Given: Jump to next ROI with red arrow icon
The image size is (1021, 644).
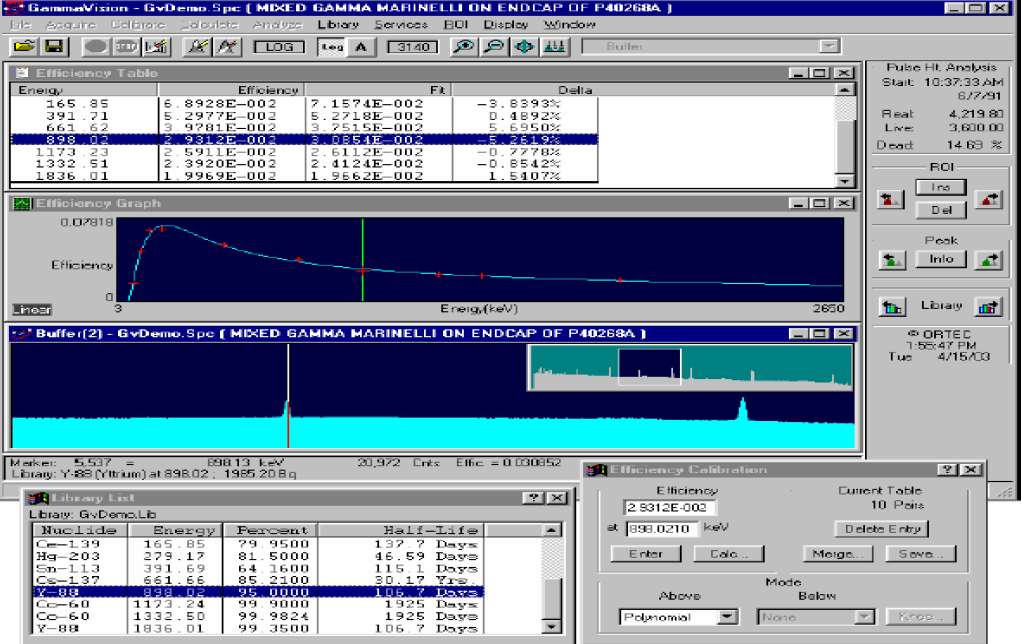Looking at the screenshot, I should pos(988,199).
